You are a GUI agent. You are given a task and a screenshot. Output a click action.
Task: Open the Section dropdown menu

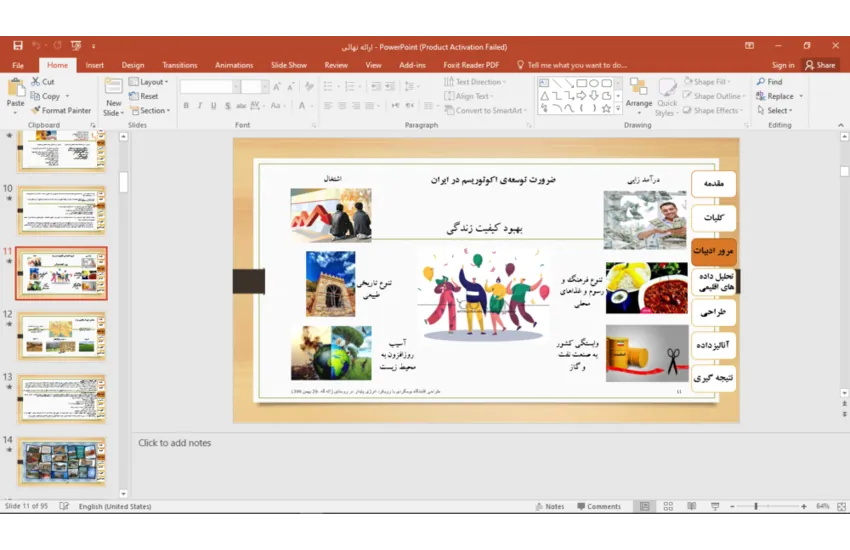click(150, 110)
